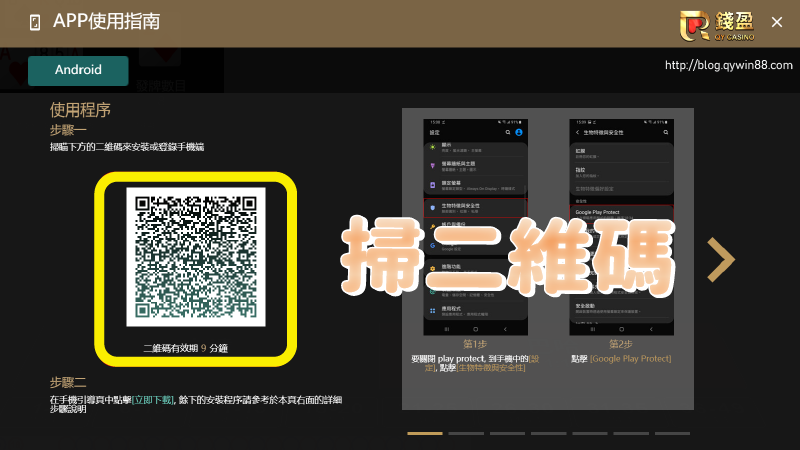The height and width of the screenshot is (450, 800).
Task: Click the search icon in step 1 screenshot
Action: 508,132
